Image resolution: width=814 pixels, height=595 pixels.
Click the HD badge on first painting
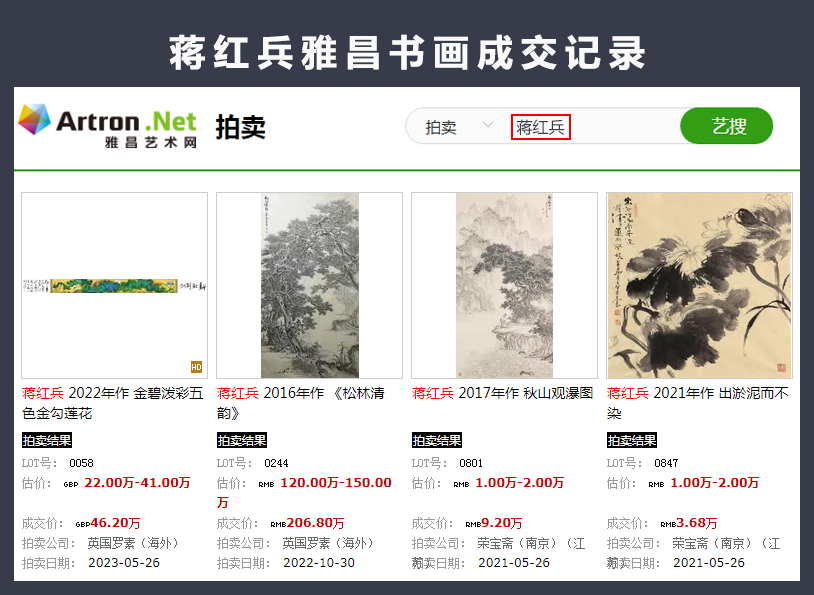pos(196,367)
